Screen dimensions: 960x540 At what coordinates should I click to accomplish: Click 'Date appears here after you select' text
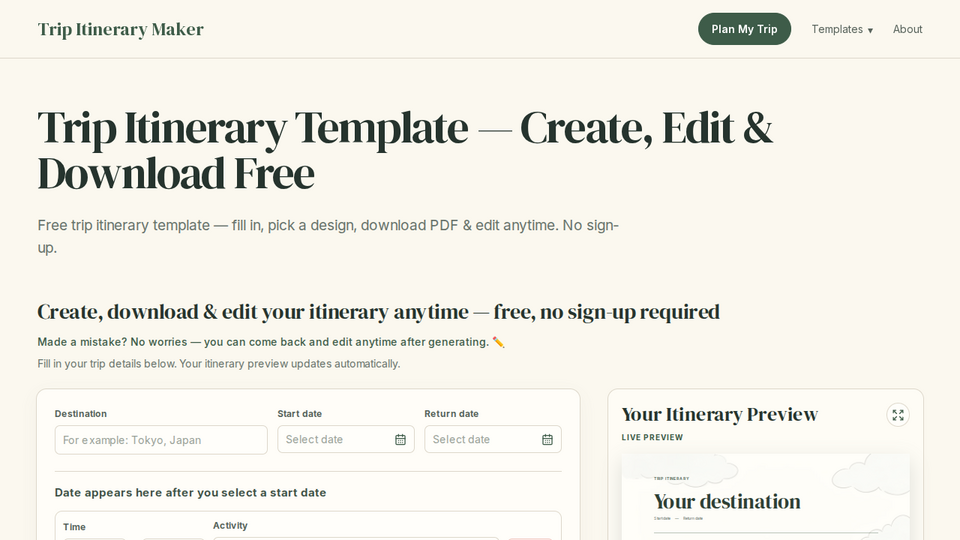(x=190, y=493)
